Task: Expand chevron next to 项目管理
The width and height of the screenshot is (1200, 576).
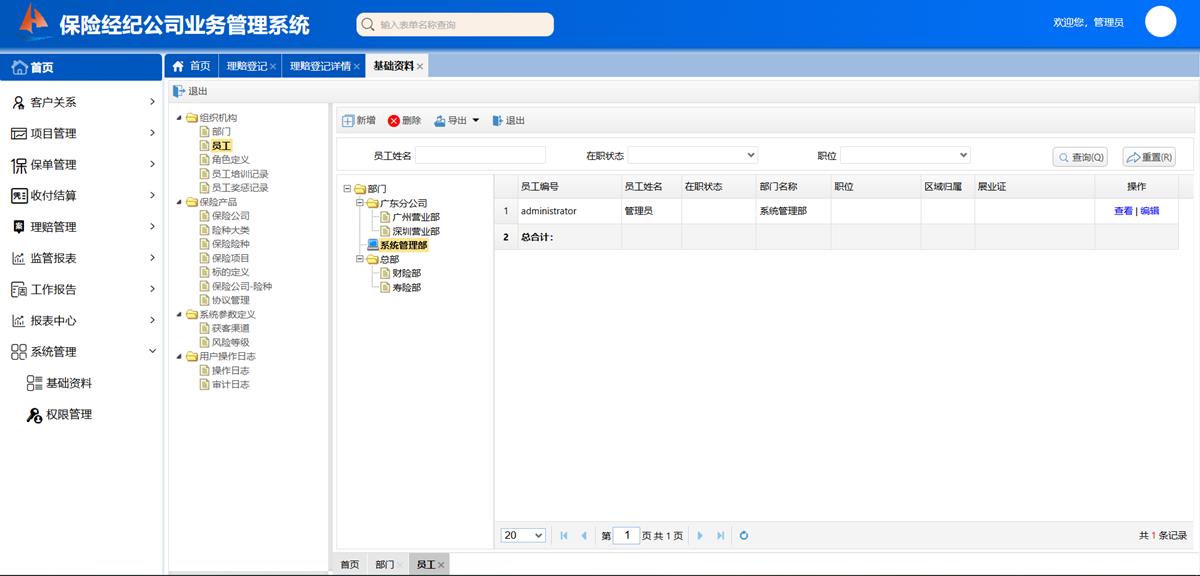Action: coord(152,133)
